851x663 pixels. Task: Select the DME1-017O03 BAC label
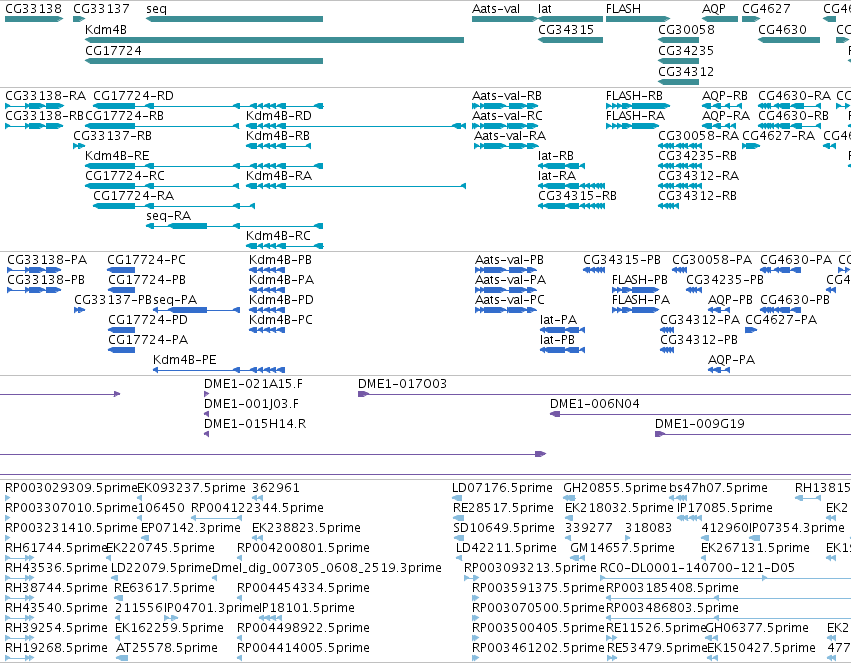pos(403,384)
